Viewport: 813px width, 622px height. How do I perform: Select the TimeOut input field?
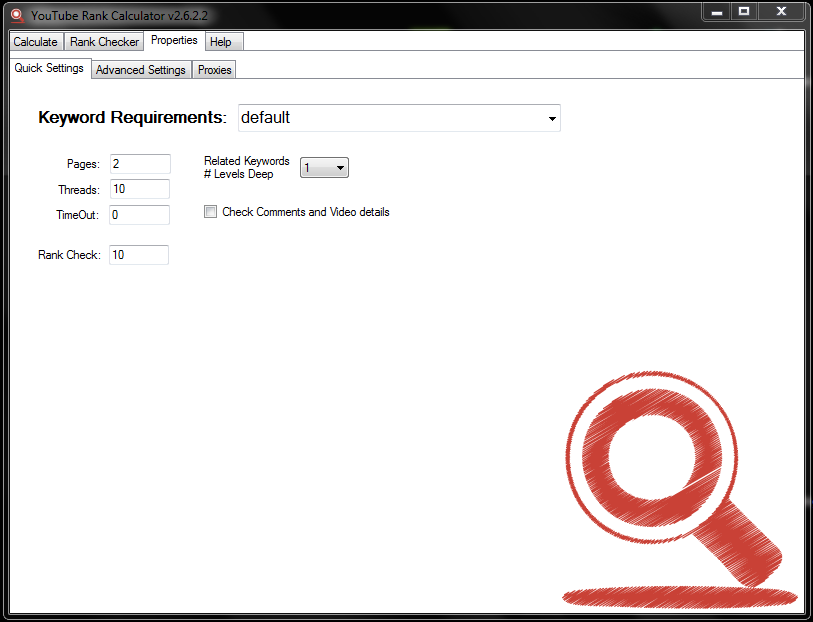click(139, 215)
